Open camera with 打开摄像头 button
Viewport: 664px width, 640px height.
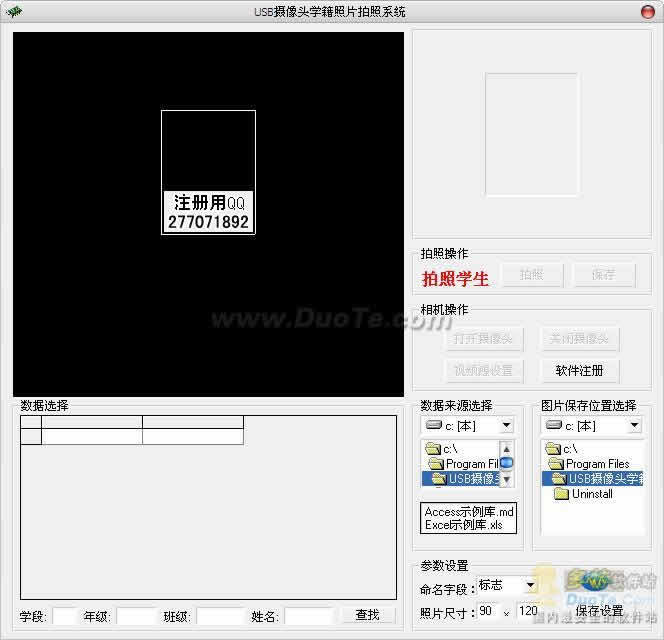pos(484,339)
